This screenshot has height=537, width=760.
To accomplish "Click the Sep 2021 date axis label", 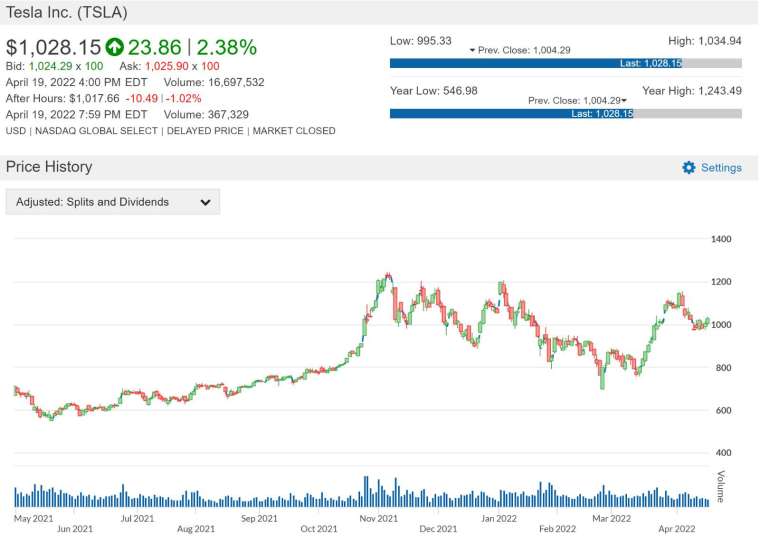I will coord(259,518).
